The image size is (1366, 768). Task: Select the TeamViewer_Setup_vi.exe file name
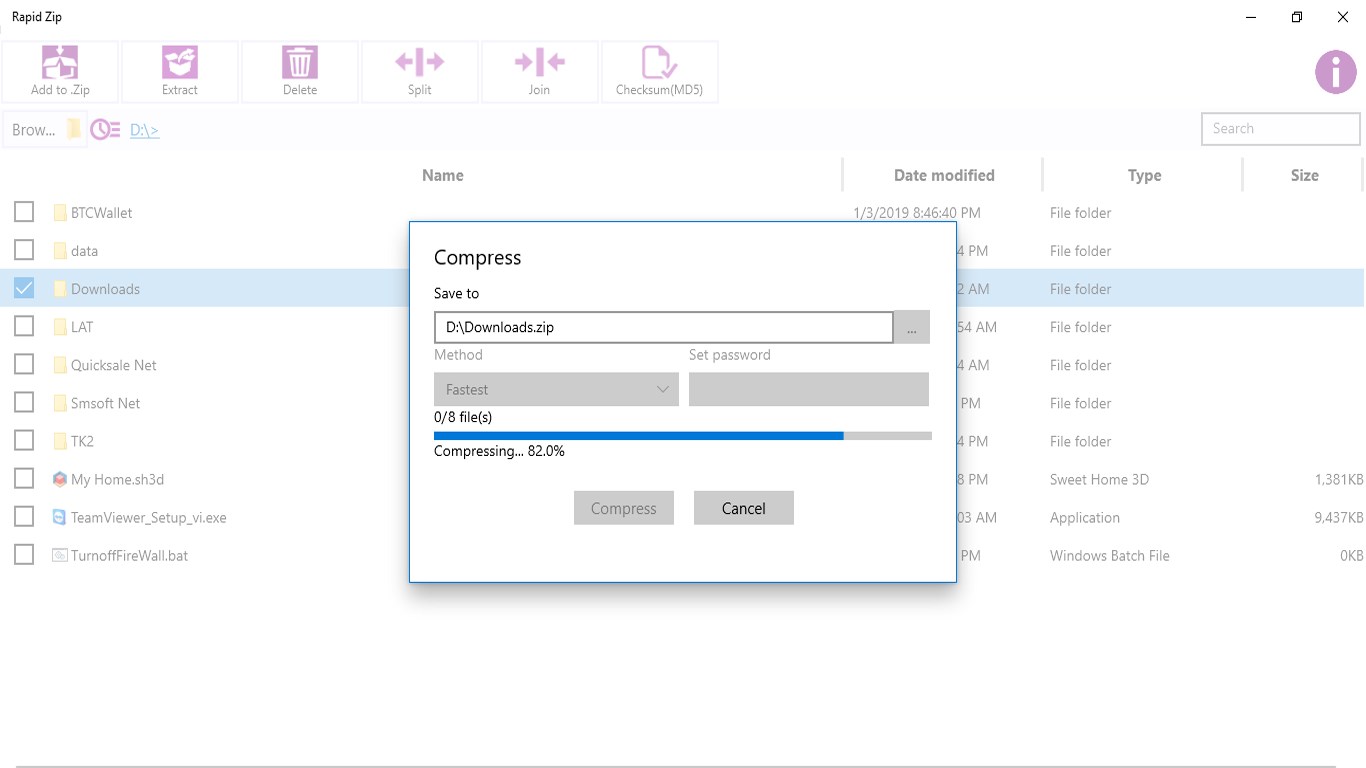point(149,518)
